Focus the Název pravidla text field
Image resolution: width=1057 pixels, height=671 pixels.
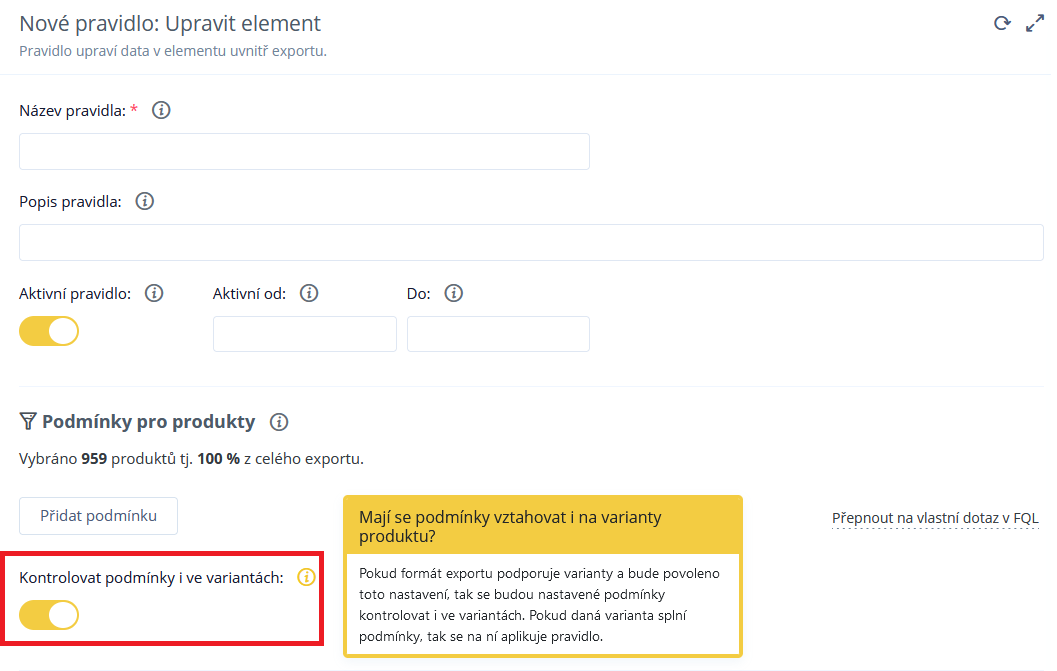[x=305, y=152]
